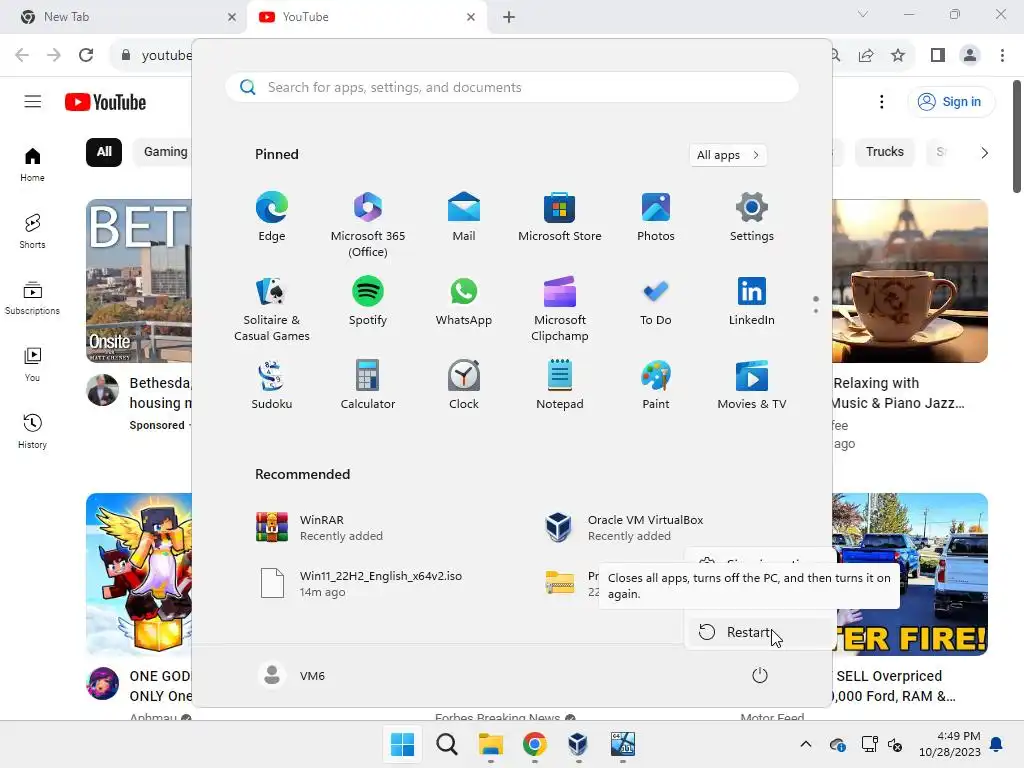The image size is (1024, 768).
Task: Click the YouTube page vertical scrollbar
Action: (1017, 137)
